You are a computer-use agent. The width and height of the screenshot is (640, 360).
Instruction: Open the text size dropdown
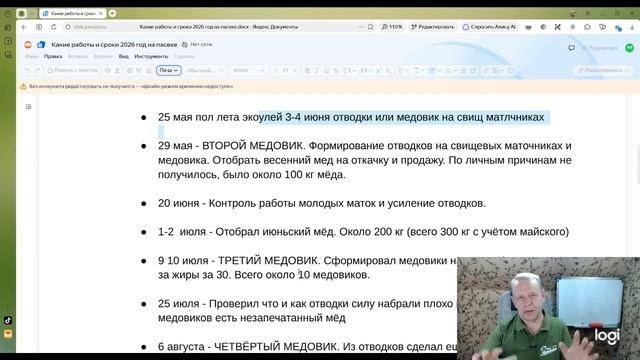[x=348, y=71]
